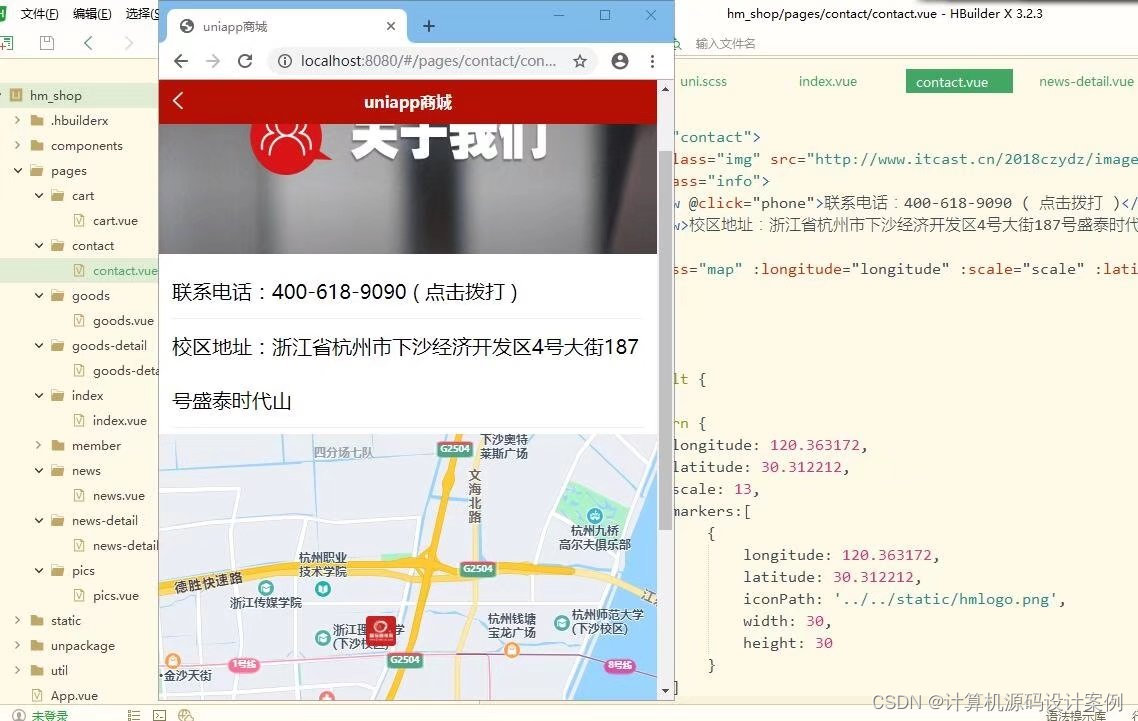
Task: Expand the unpackage folder
Action: click(x=17, y=645)
